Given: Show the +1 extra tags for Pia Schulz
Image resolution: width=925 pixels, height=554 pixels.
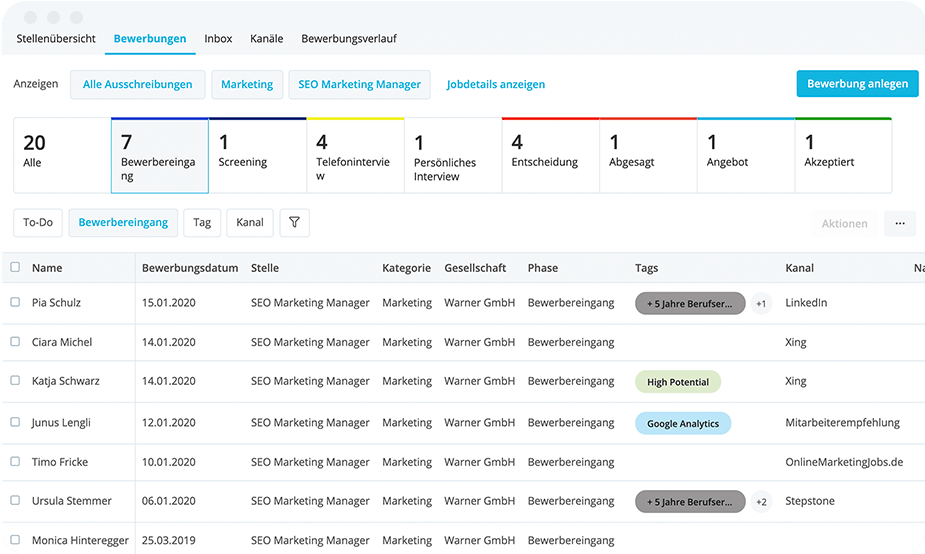Looking at the screenshot, I should [761, 304].
